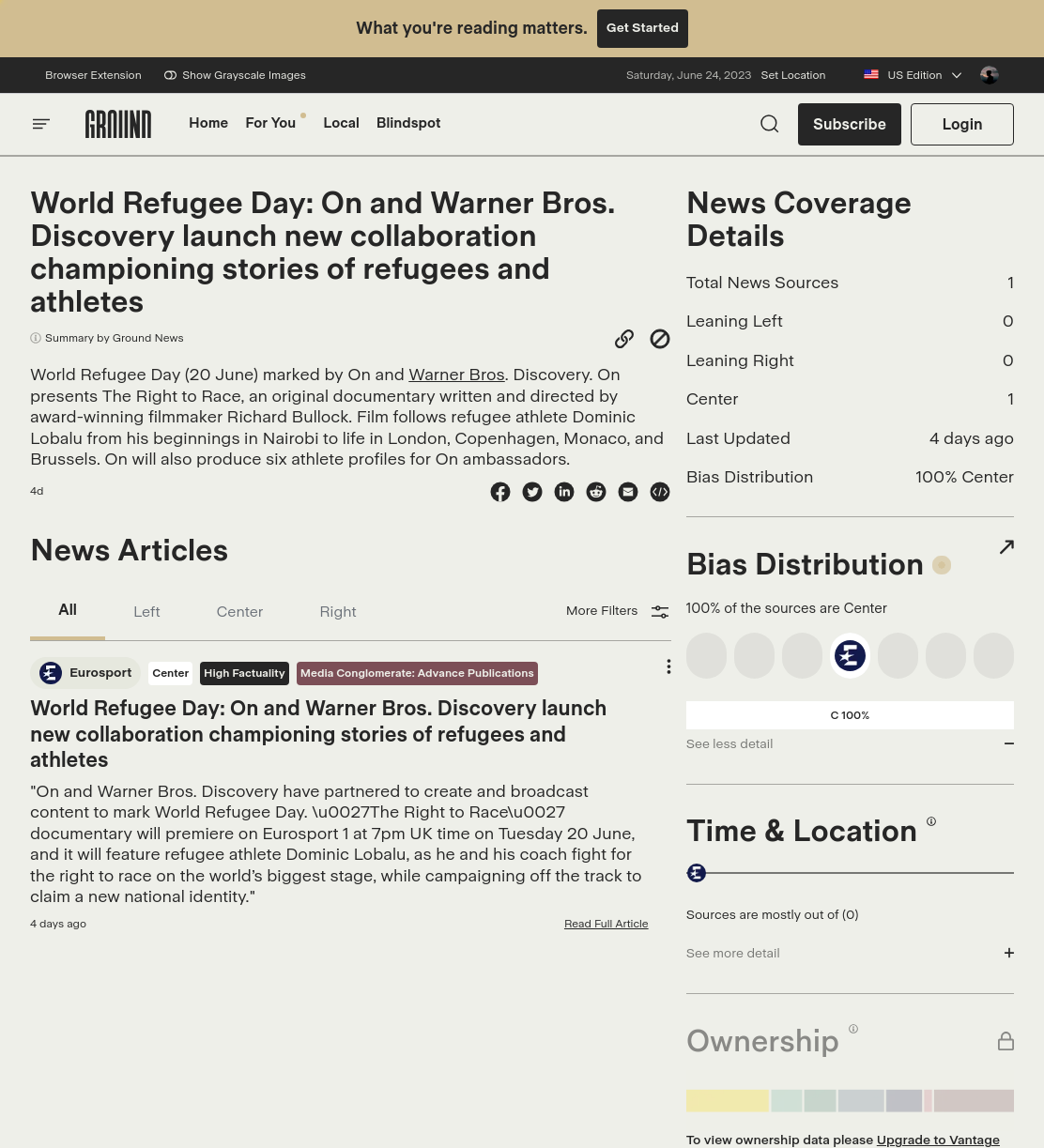Click yellow segment of ownership bar
Viewport: 1044px width, 1148px height.
click(x=728, y=1100)
